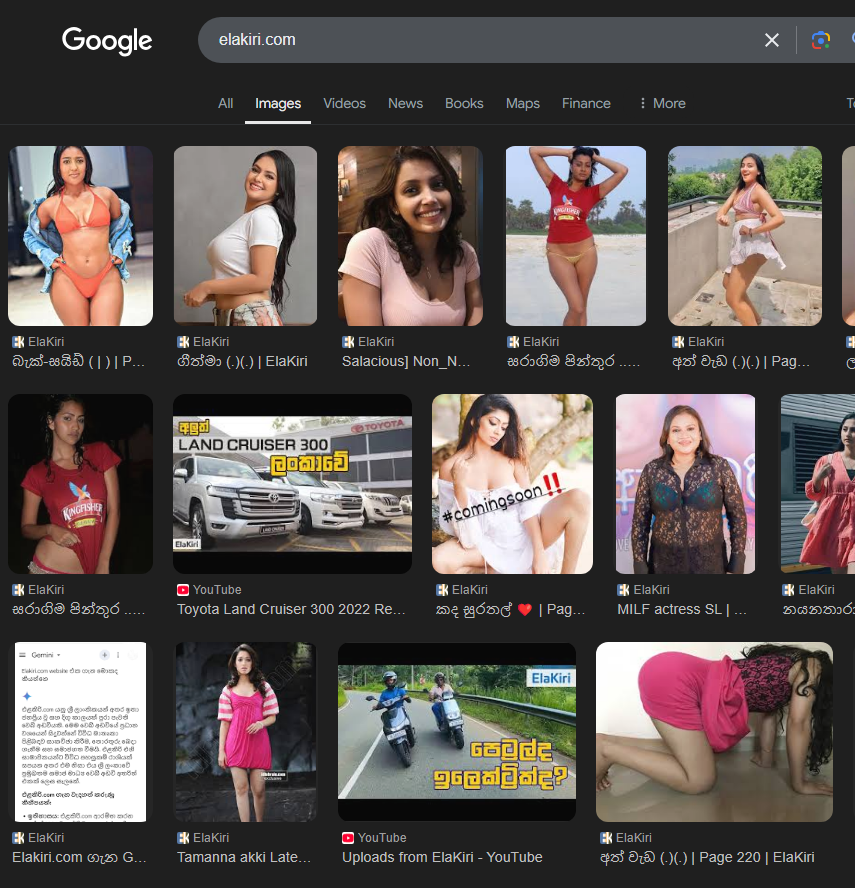Click the 'YouTube' source label under Land Cruiser thumbnail
This screenshot has height=888, width=855.
[x=217, y=590]
